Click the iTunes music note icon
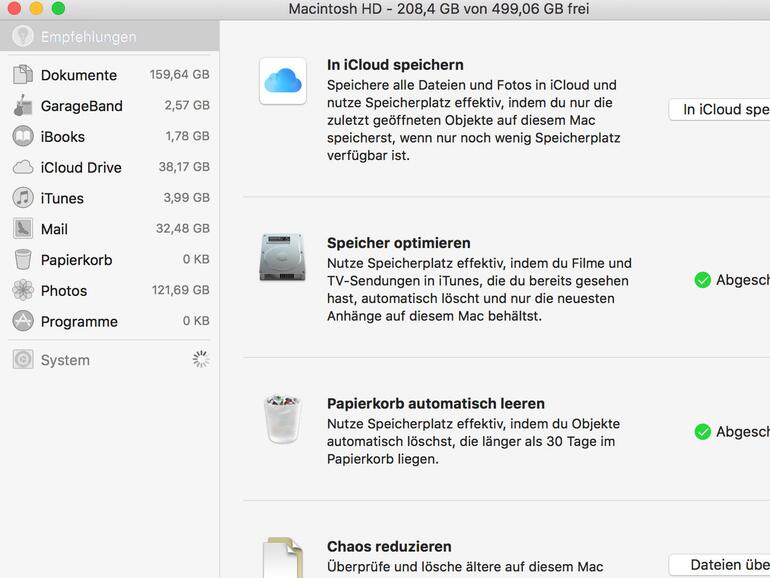770x578 pixels. click(x=23, y=198)
